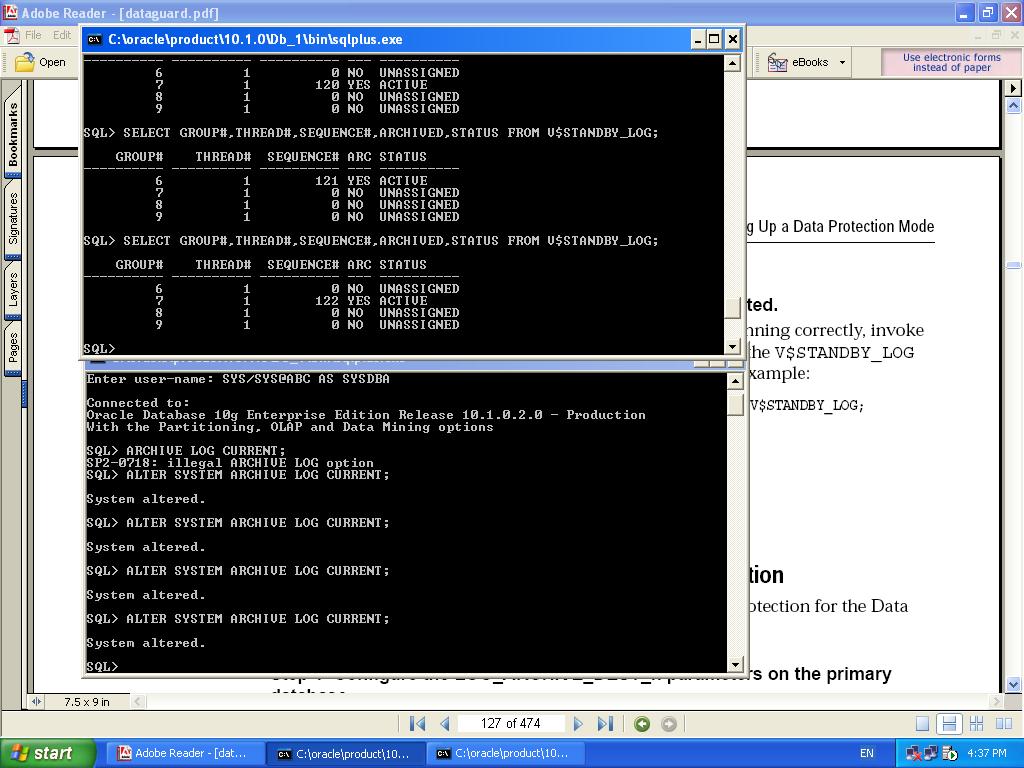Click the 'Up a Data Protection Mode' heading
The height and width of the screenshot is (768, 1024).
pos(846,227)
